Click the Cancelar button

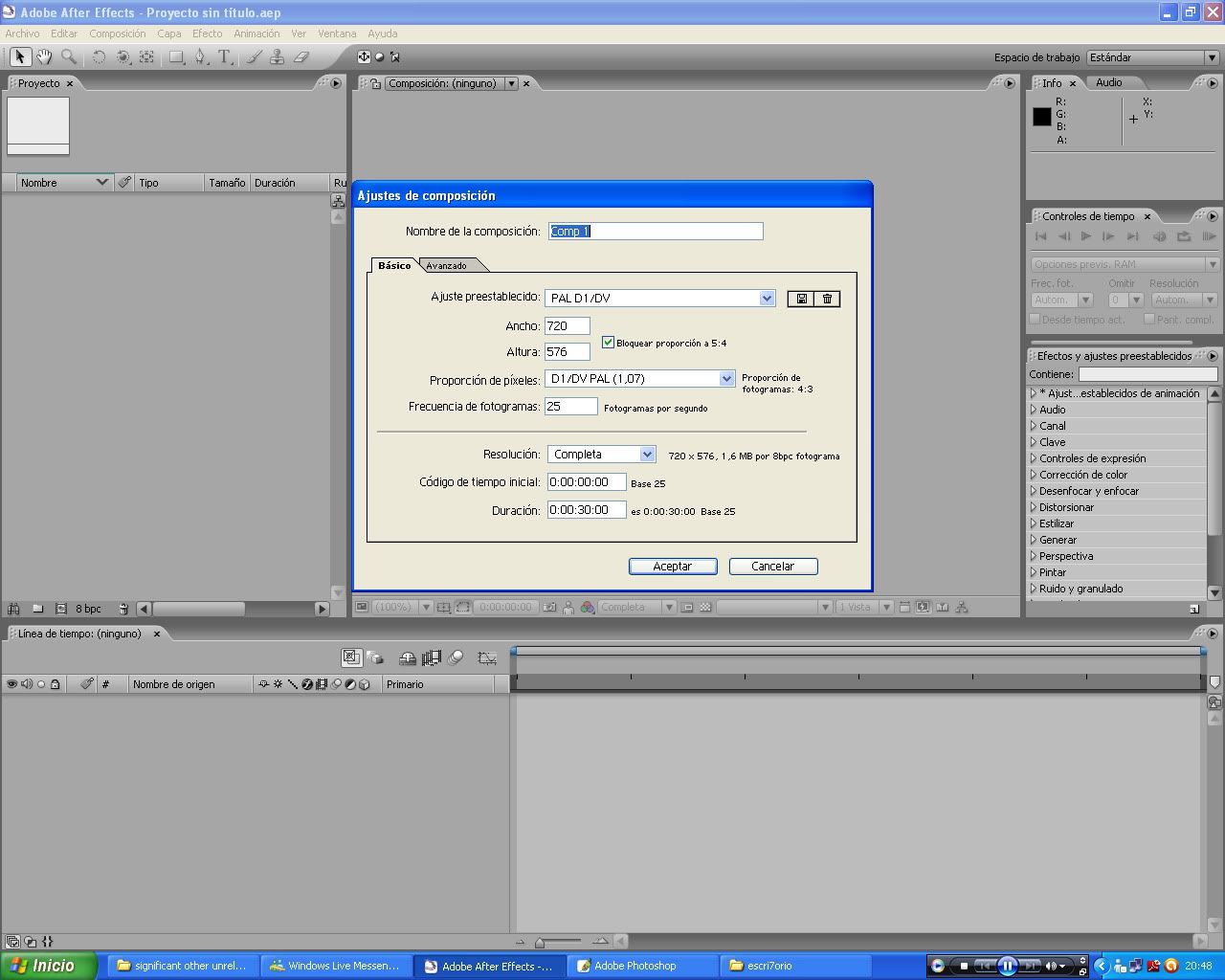coord(773,567)
